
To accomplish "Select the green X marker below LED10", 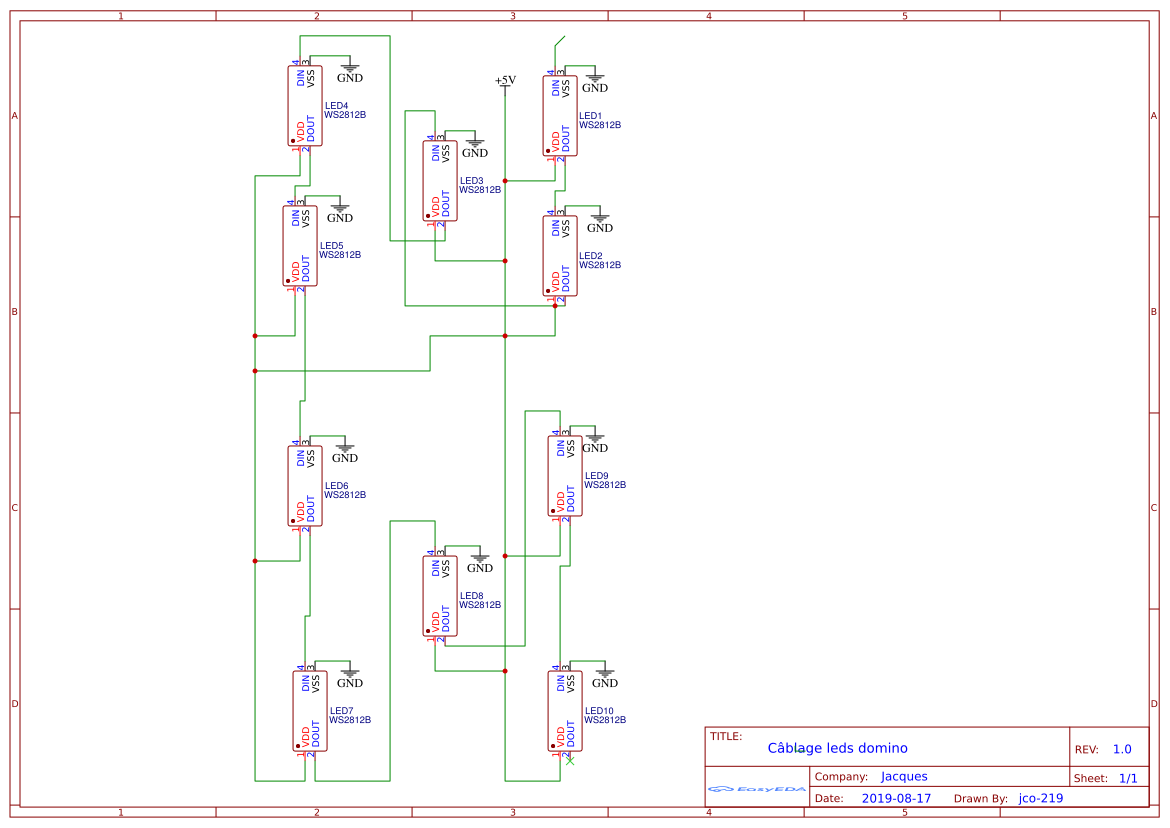I will [x=570, y=761].
